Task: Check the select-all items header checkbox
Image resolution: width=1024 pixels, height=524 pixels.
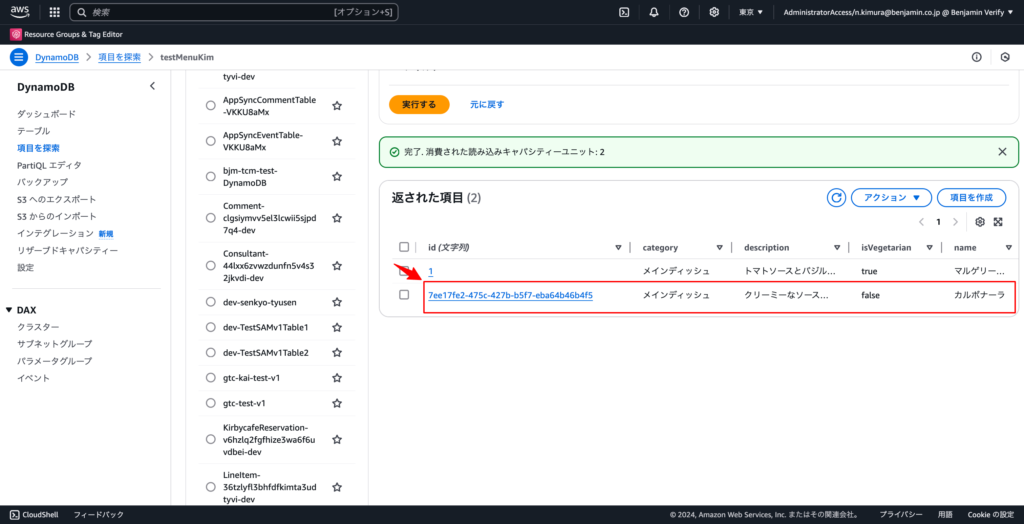Action: click(404, 247)
